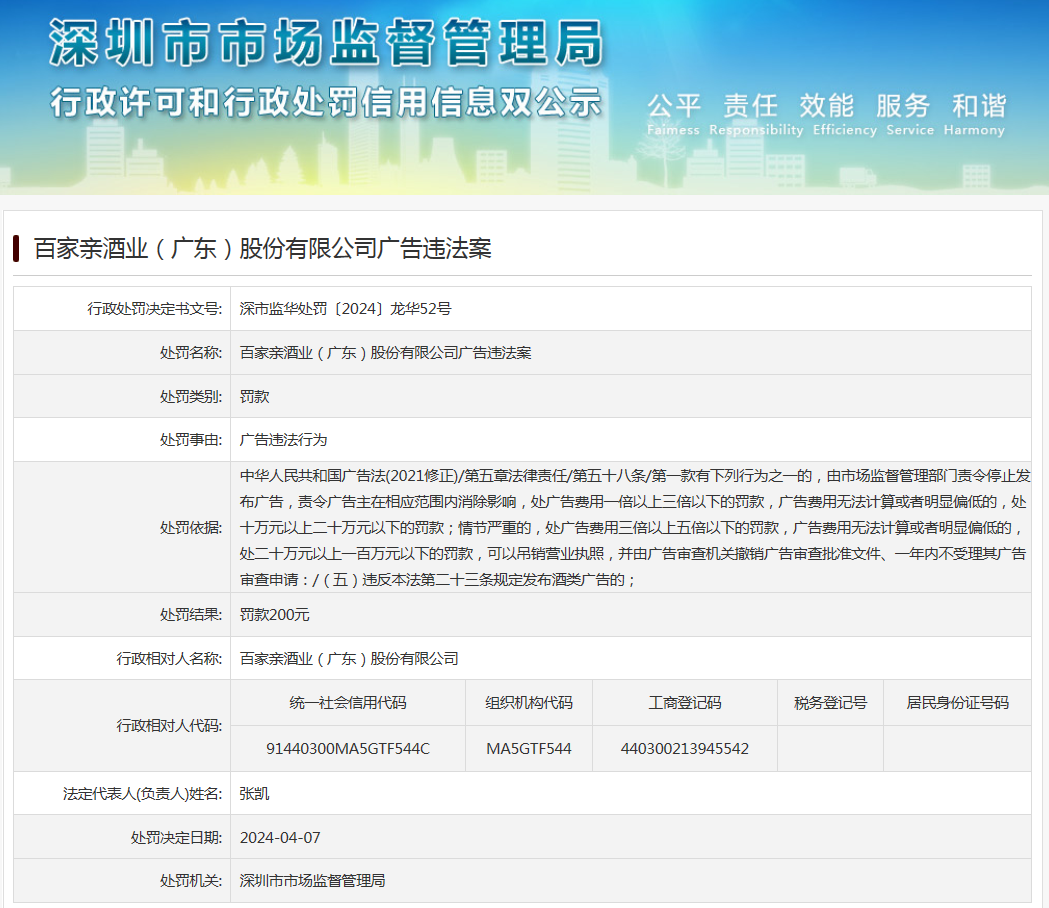The height and width of the screenshot is (908, 1049).
Task: Select the 罚款200元 result value
Action: coord(274,614)
